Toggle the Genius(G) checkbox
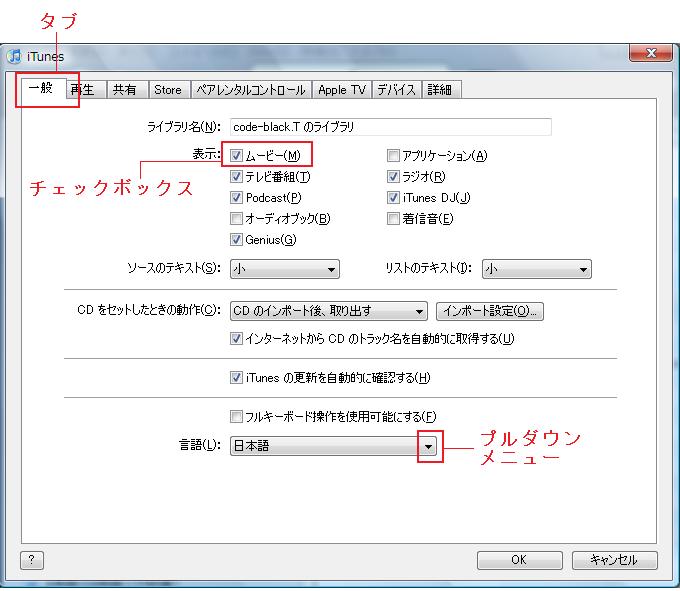The height and width of the screenshot is (591, 680). click(x=236, y=239)
